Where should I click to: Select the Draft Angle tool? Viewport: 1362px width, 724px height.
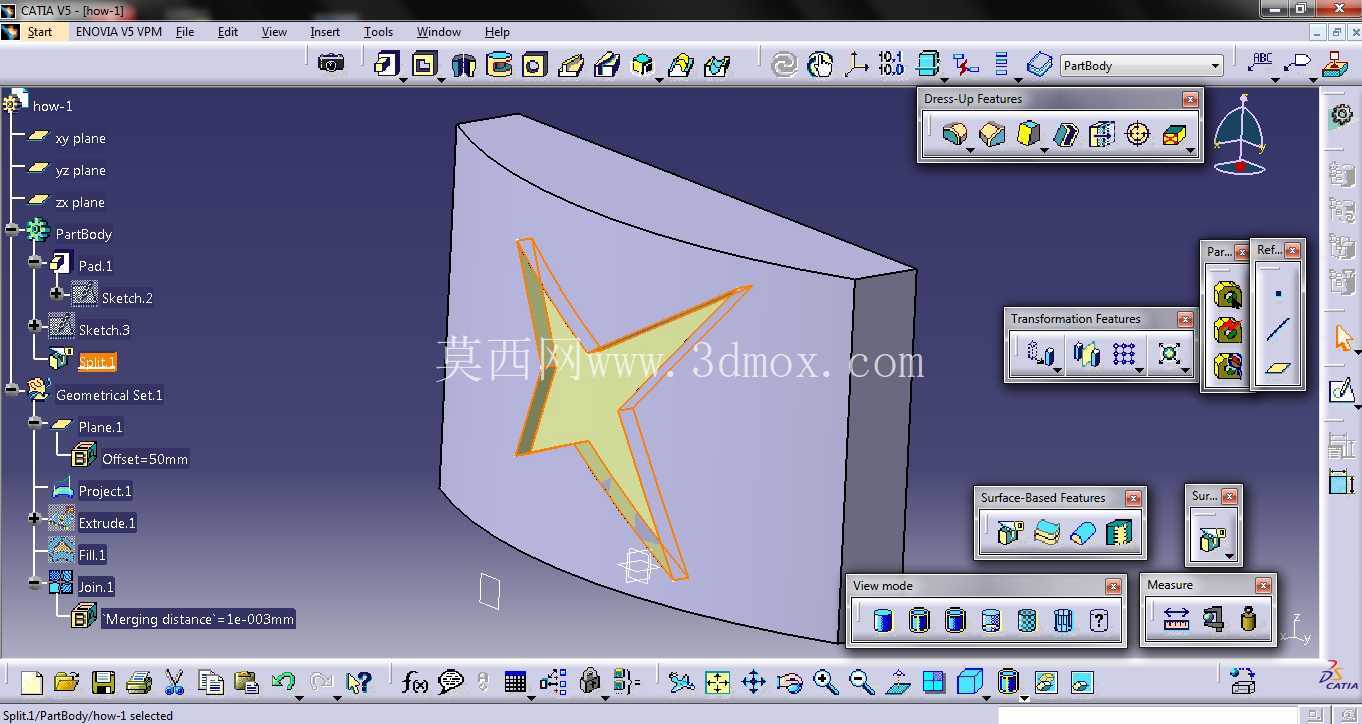pyautogui.click(x=1029, y=133)
